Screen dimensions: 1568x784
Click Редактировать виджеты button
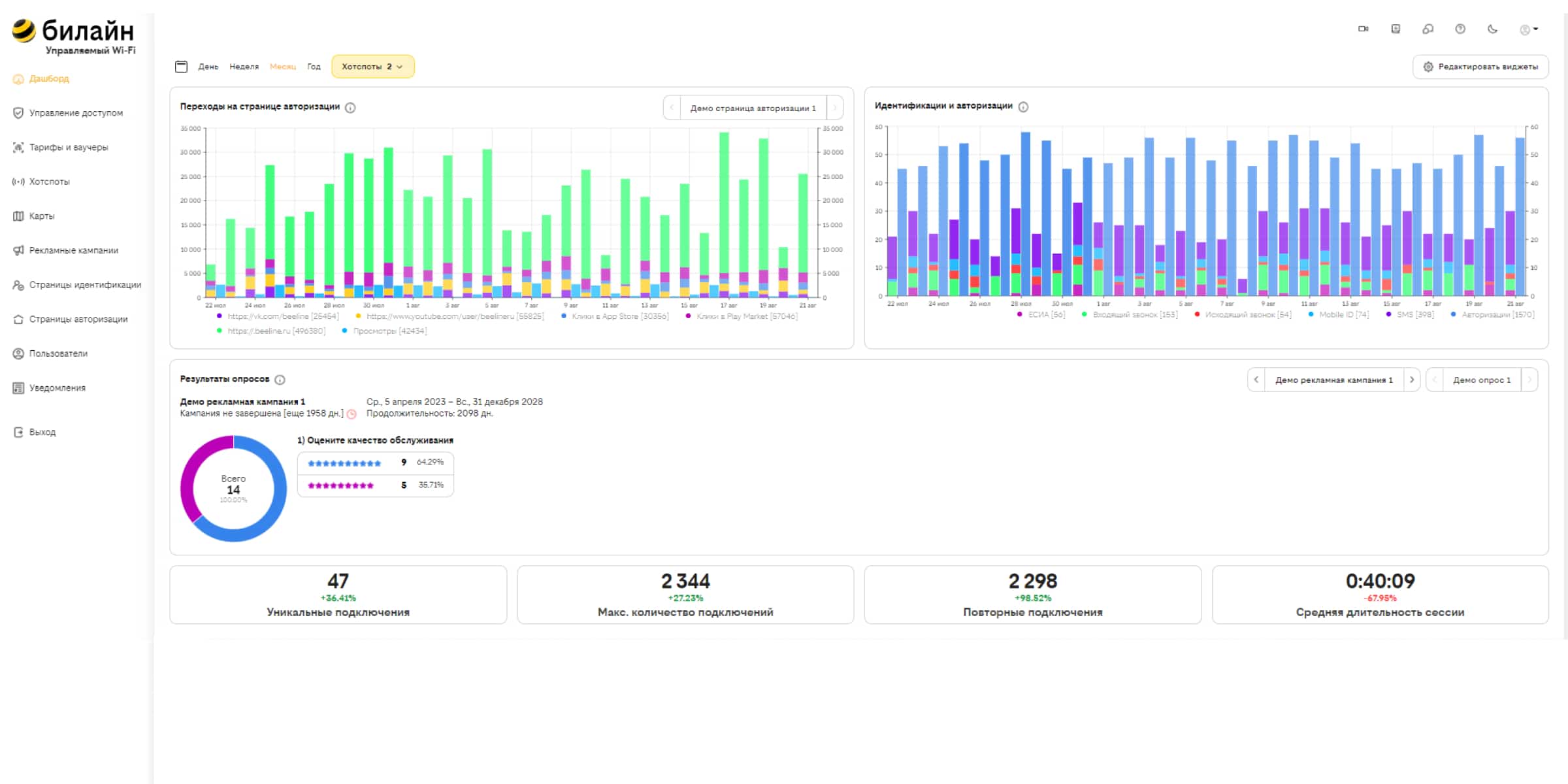click(1480, 67)
